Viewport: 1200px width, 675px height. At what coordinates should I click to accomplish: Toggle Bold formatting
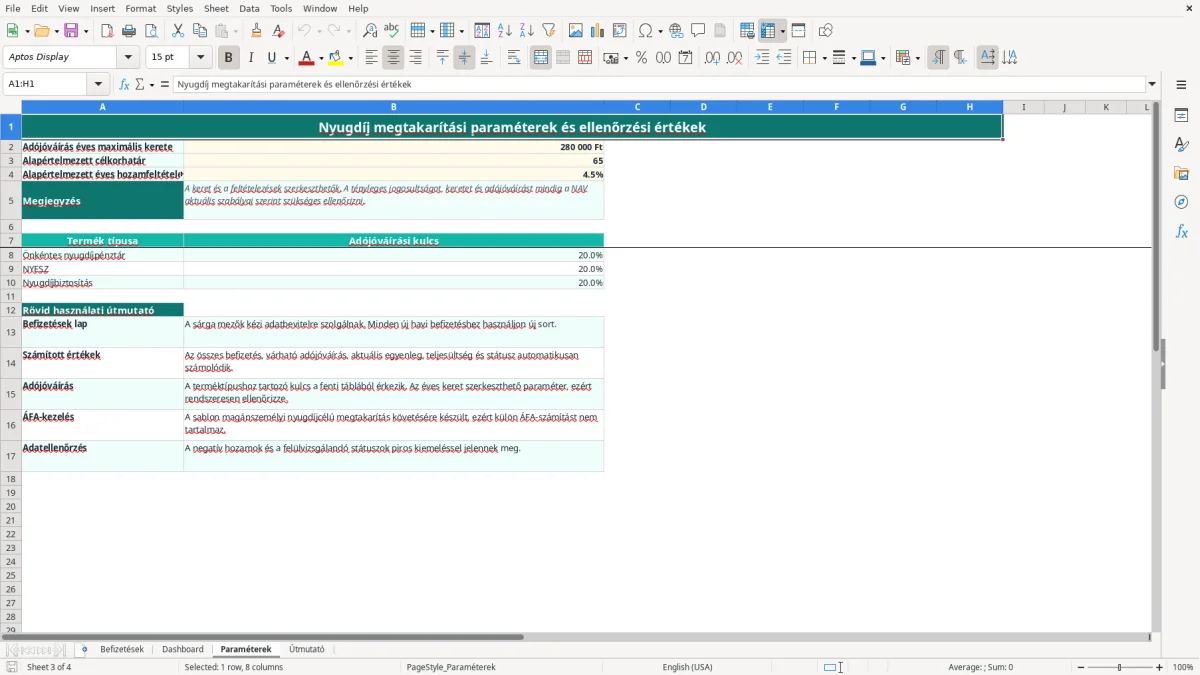228,57
